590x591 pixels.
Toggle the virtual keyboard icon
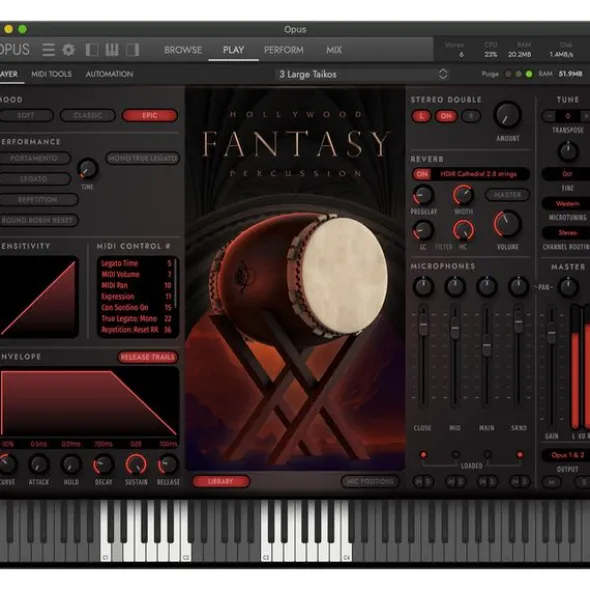click(x=112, y=50)
